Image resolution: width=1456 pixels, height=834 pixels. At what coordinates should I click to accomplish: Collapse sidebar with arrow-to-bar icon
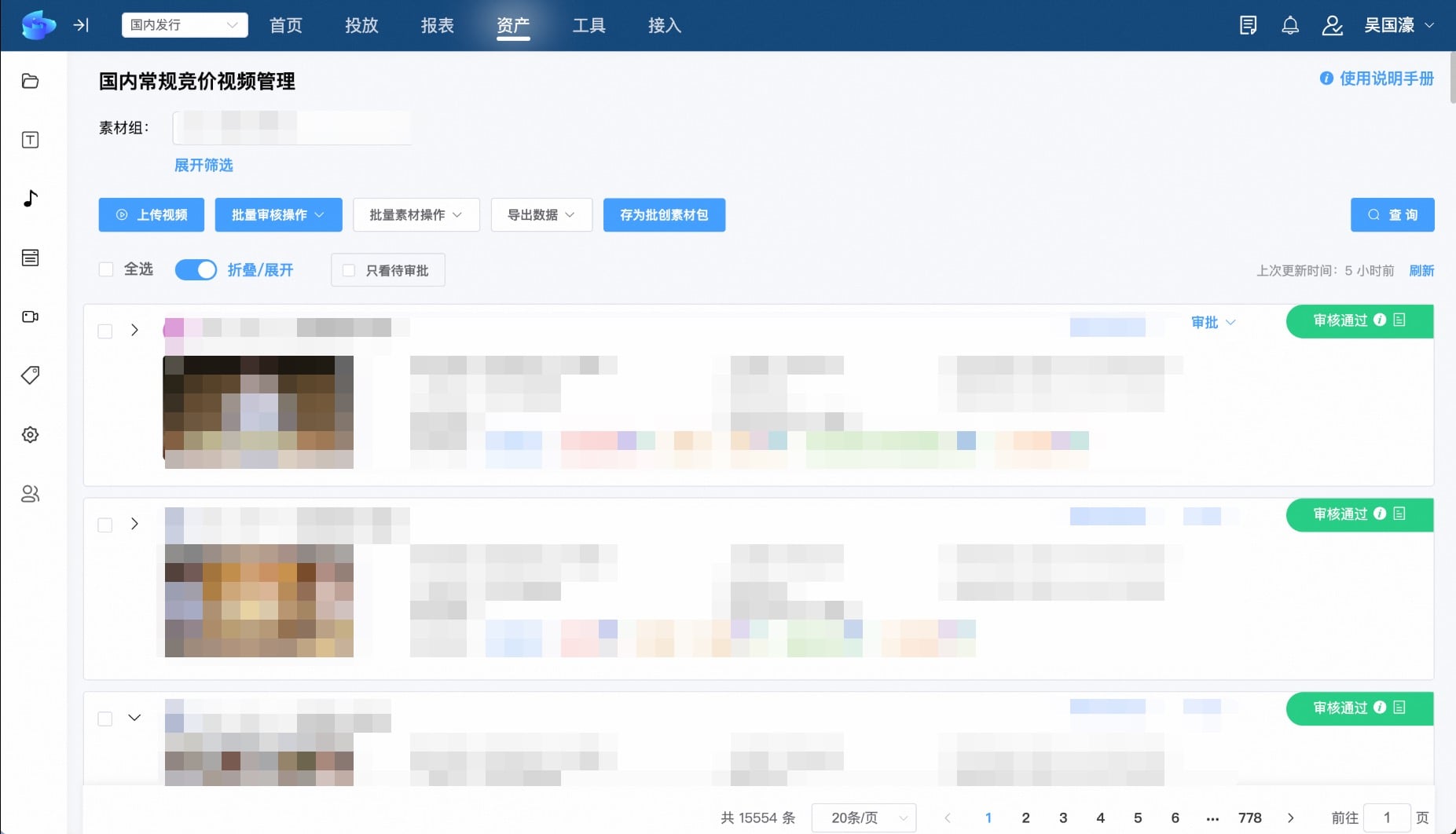tap(81, 25)
